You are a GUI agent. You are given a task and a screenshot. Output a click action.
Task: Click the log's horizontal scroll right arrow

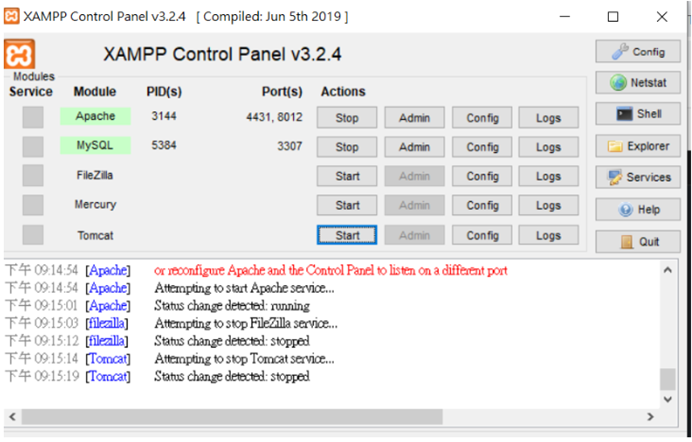650,416
